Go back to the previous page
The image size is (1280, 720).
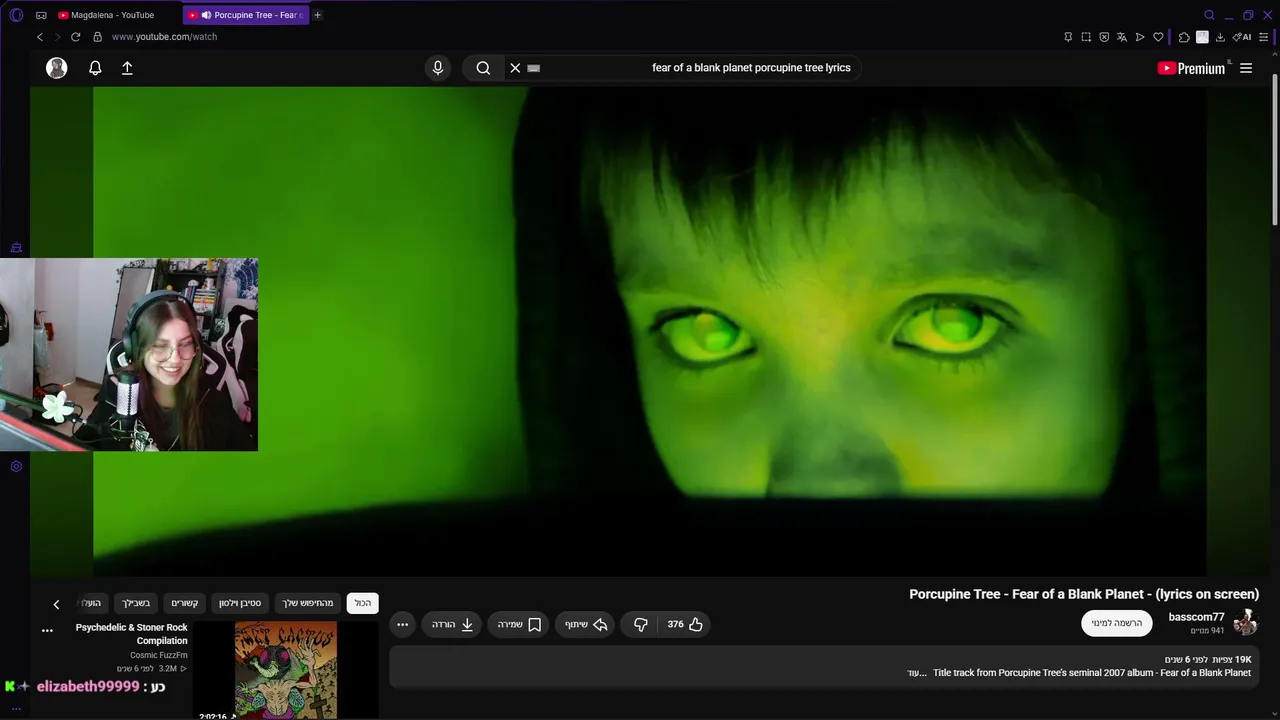coord(40,37)
